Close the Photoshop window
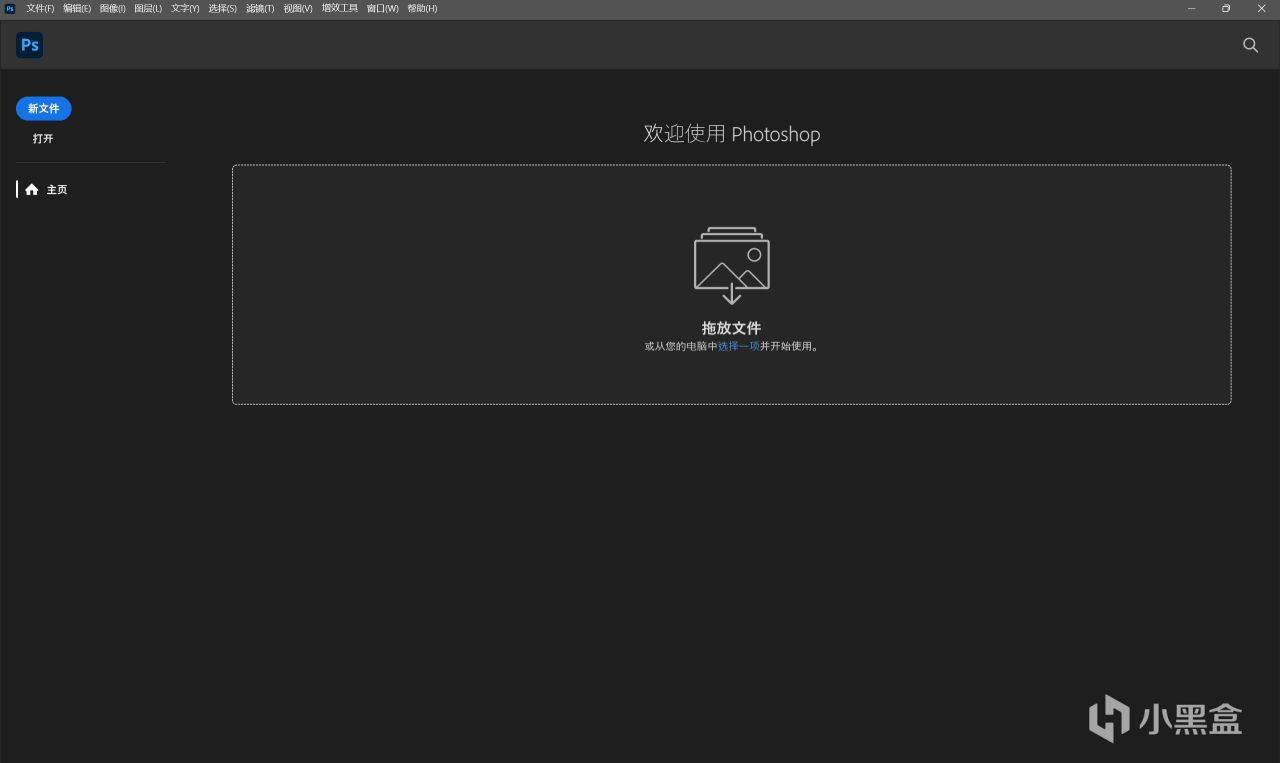This screenshot has height=763, width=1280. point(1261,8)
